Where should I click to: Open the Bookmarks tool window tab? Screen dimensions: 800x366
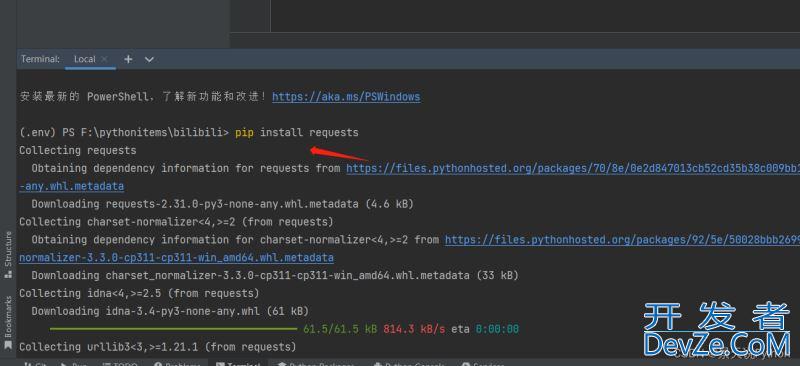(8, 323)
